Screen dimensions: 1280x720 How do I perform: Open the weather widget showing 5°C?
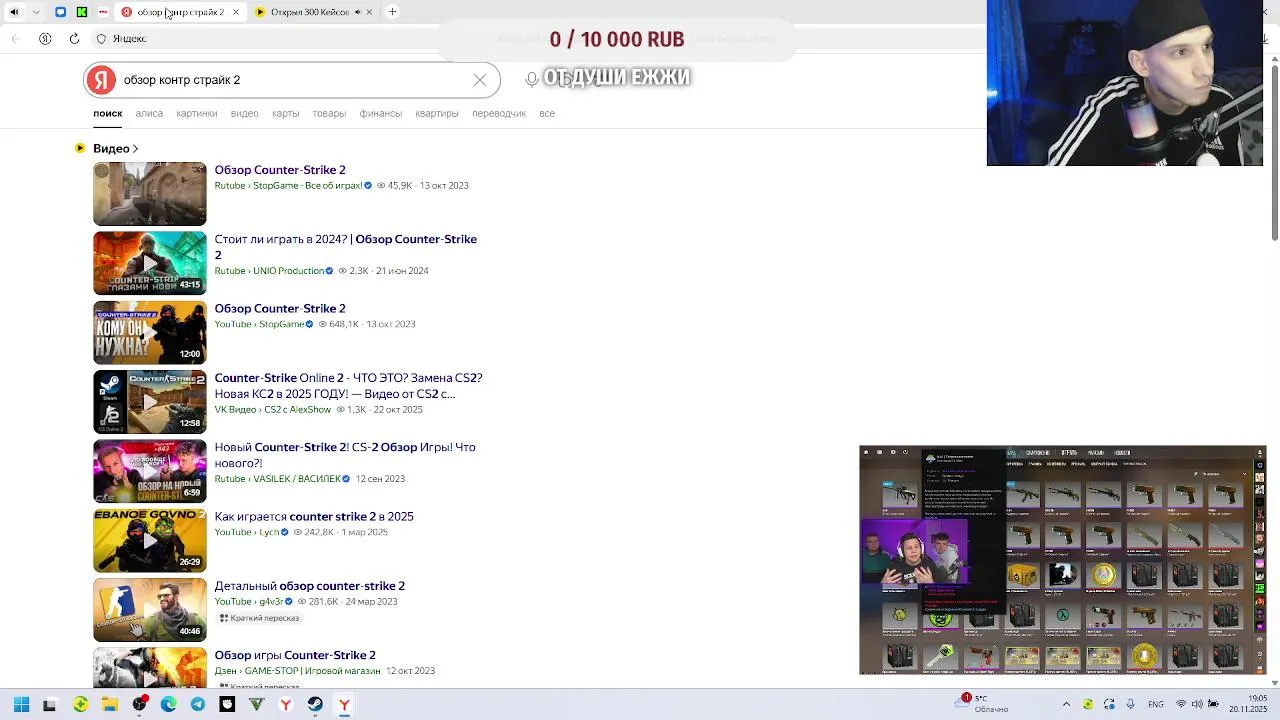point(982,704)
